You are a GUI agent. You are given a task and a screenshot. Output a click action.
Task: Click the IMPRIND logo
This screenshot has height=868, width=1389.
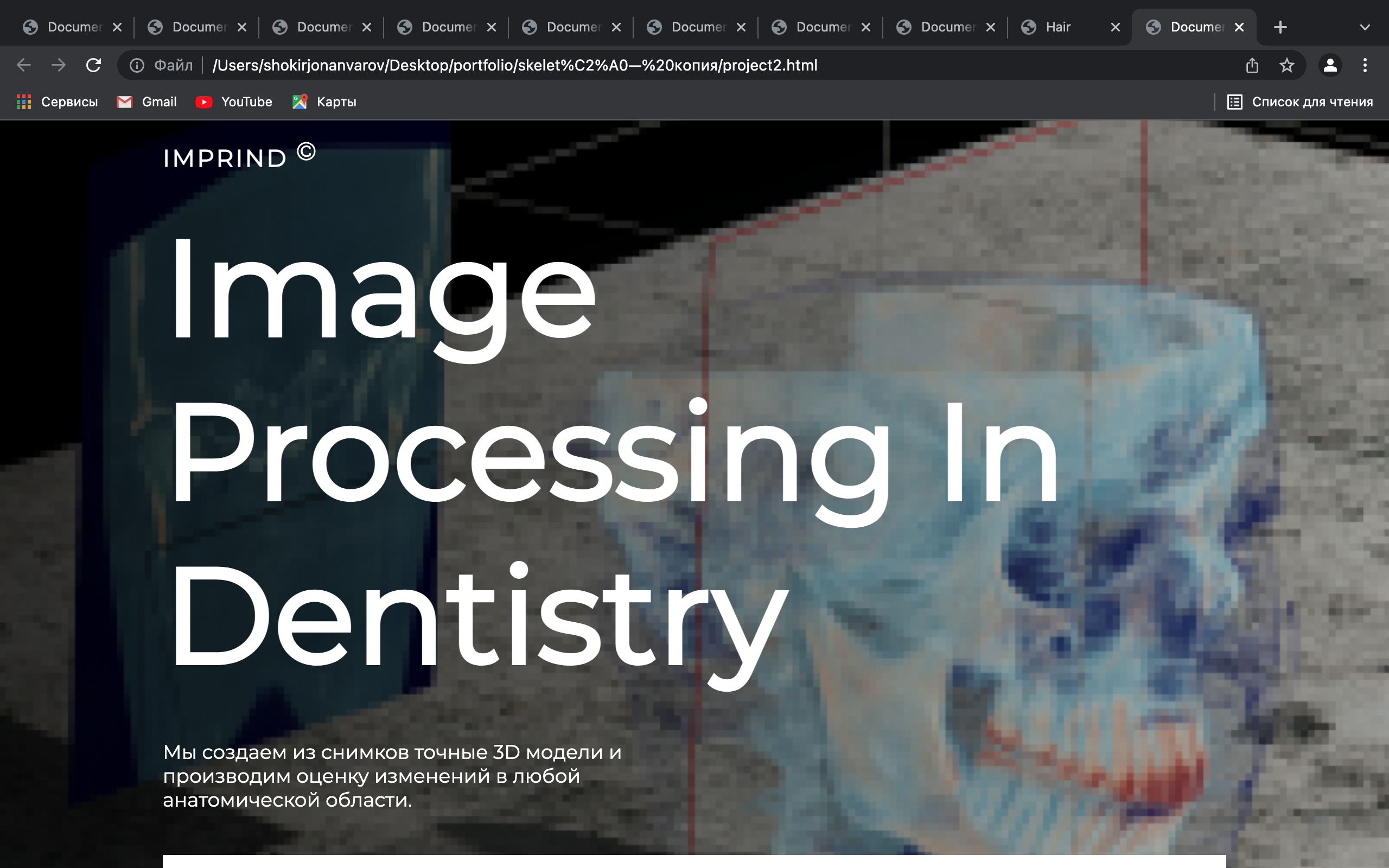[x=239, y=156]
